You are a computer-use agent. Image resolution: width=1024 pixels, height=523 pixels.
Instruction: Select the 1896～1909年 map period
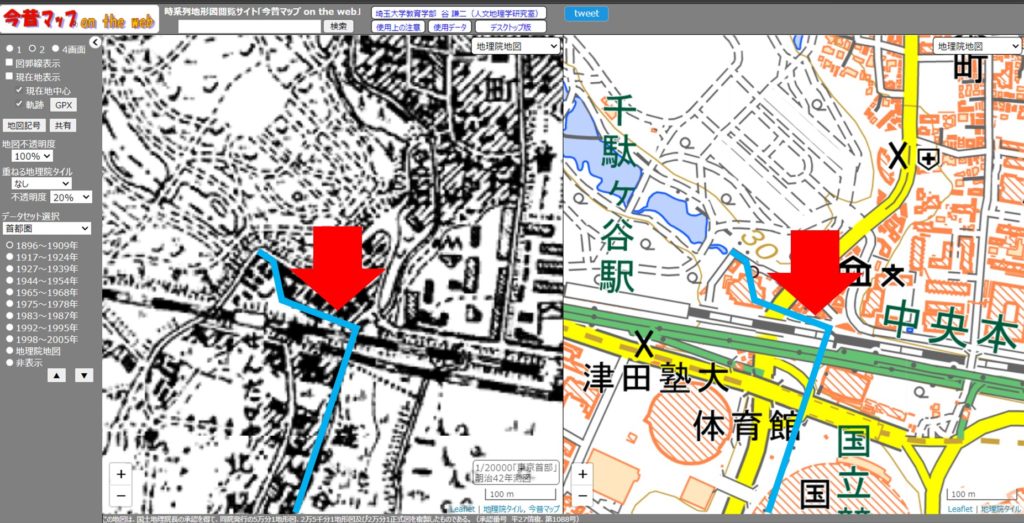tap(10, 245)
